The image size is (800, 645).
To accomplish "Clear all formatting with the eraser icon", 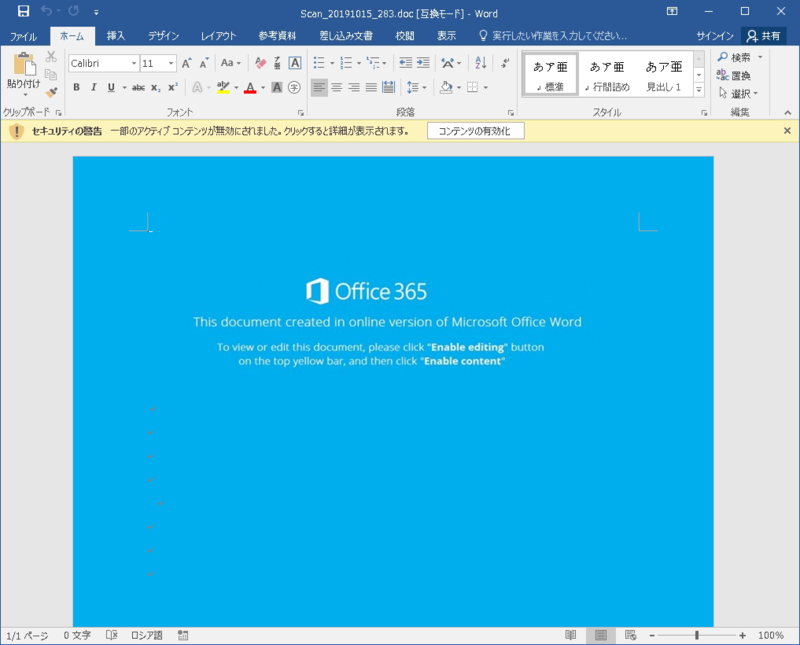I will point(260,63).
